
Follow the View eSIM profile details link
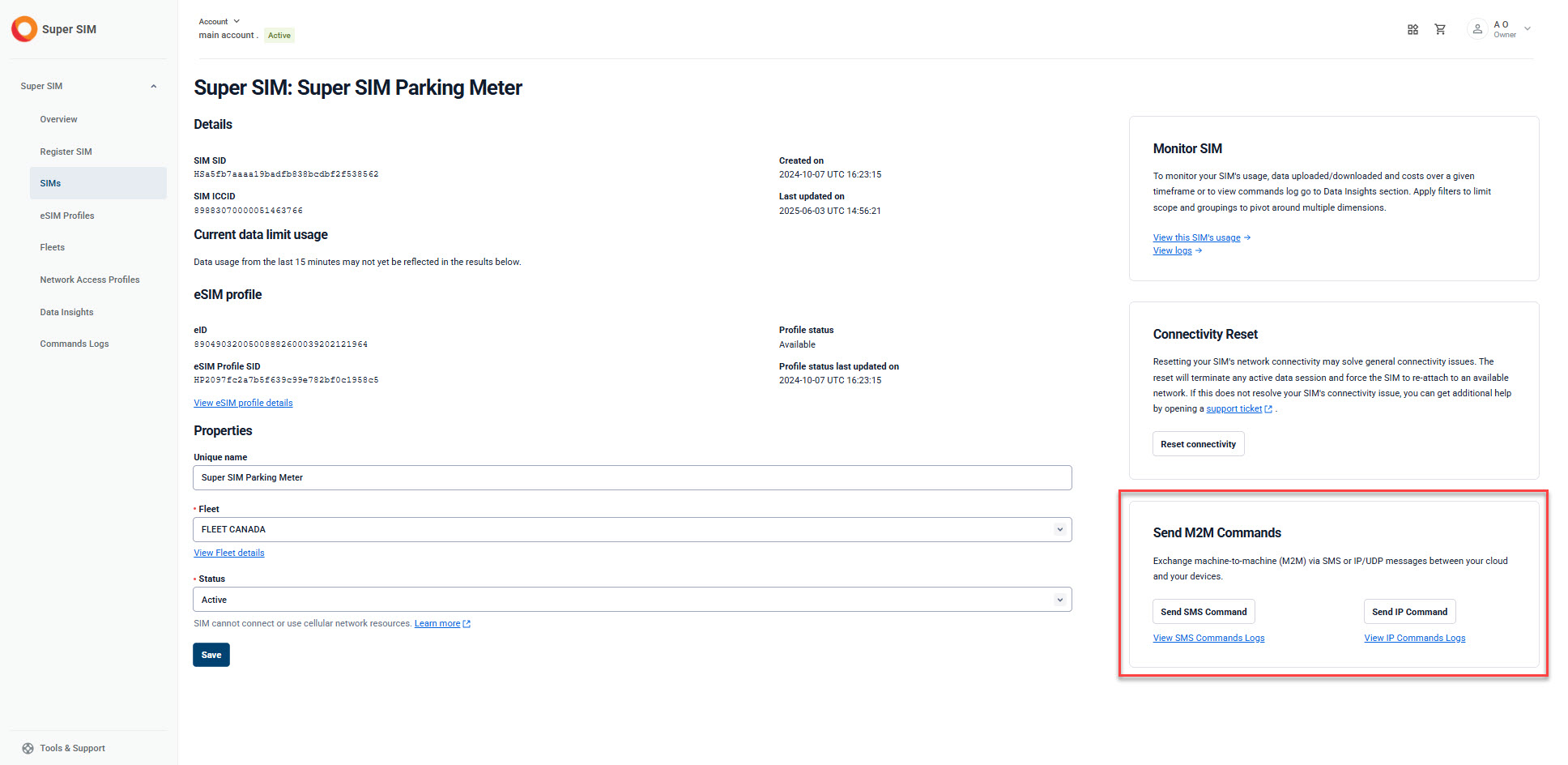click(x=243, y=403)
